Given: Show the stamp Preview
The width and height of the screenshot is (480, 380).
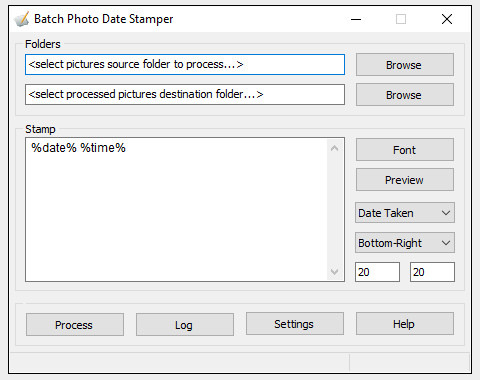Looking at the screenshot, I should tap(405, 180).
